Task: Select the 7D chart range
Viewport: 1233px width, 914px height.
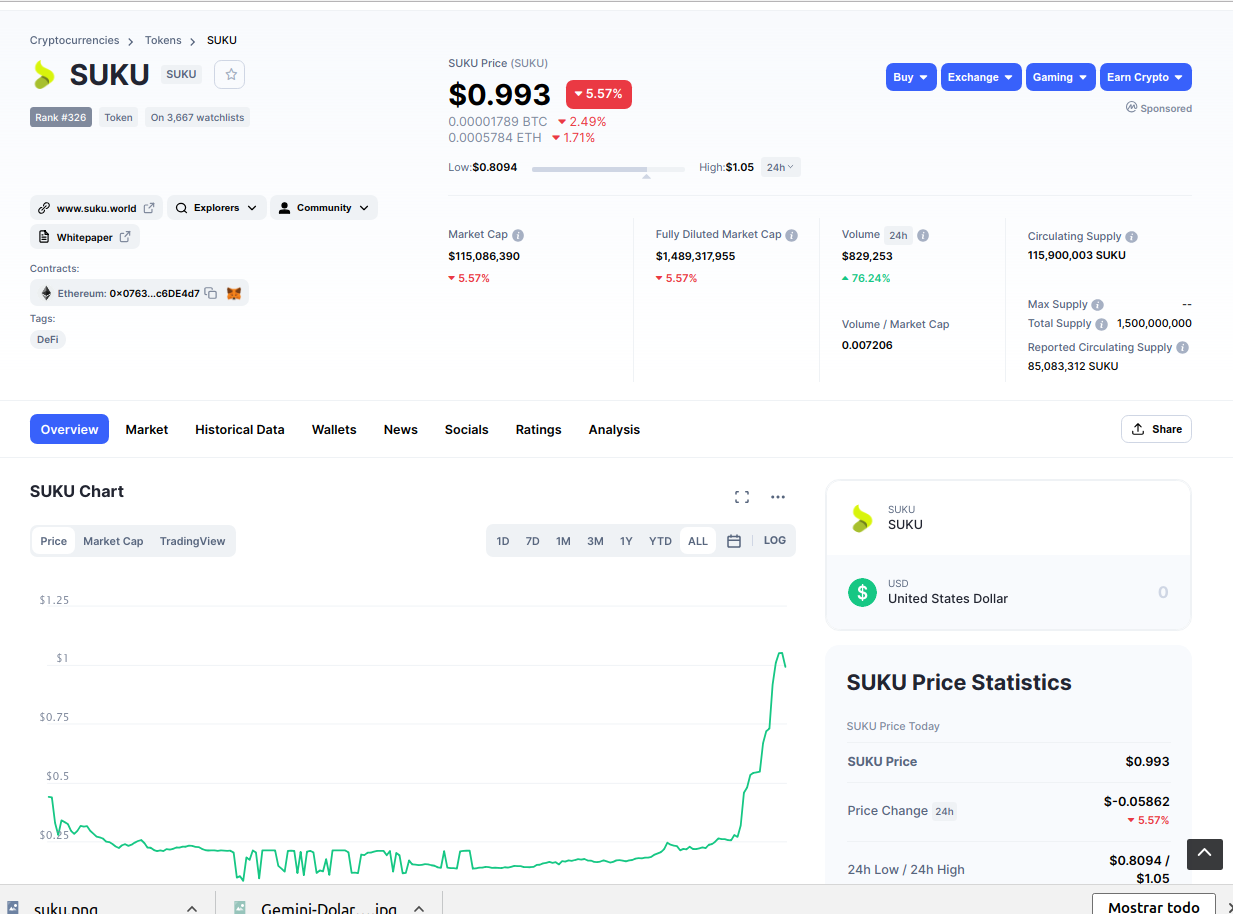Action: coord(533,541)
